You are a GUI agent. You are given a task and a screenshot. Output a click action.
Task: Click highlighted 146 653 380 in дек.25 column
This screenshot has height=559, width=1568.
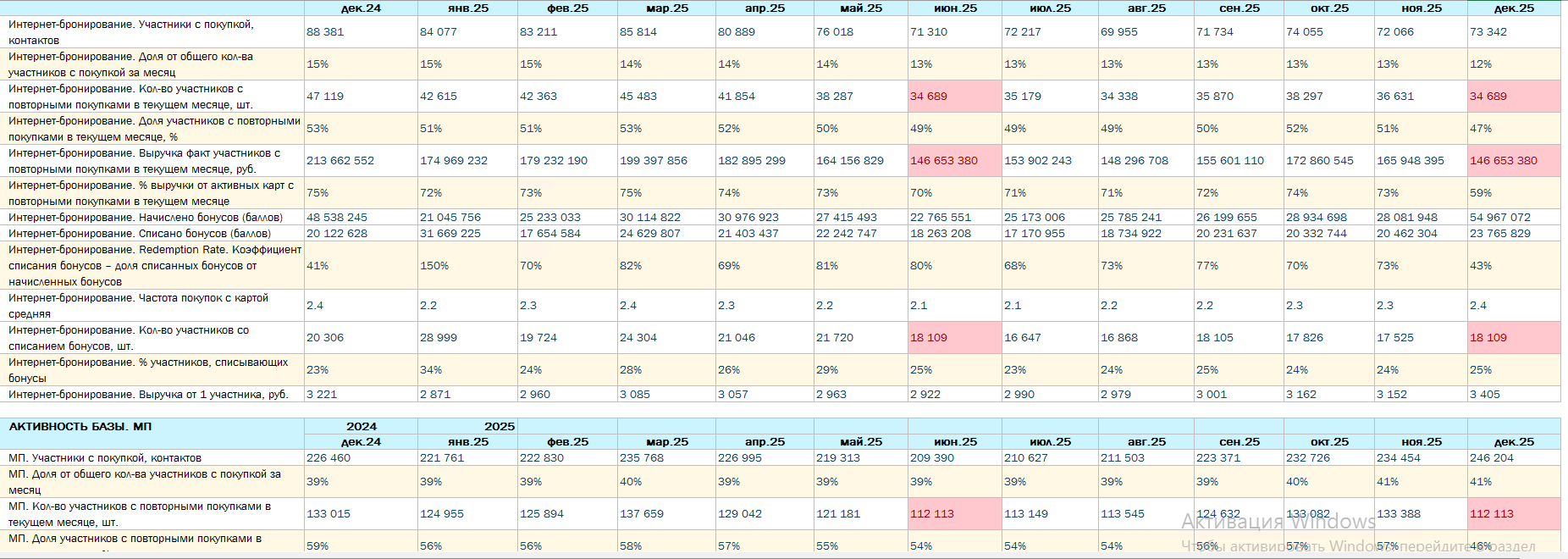point(1513,161)
